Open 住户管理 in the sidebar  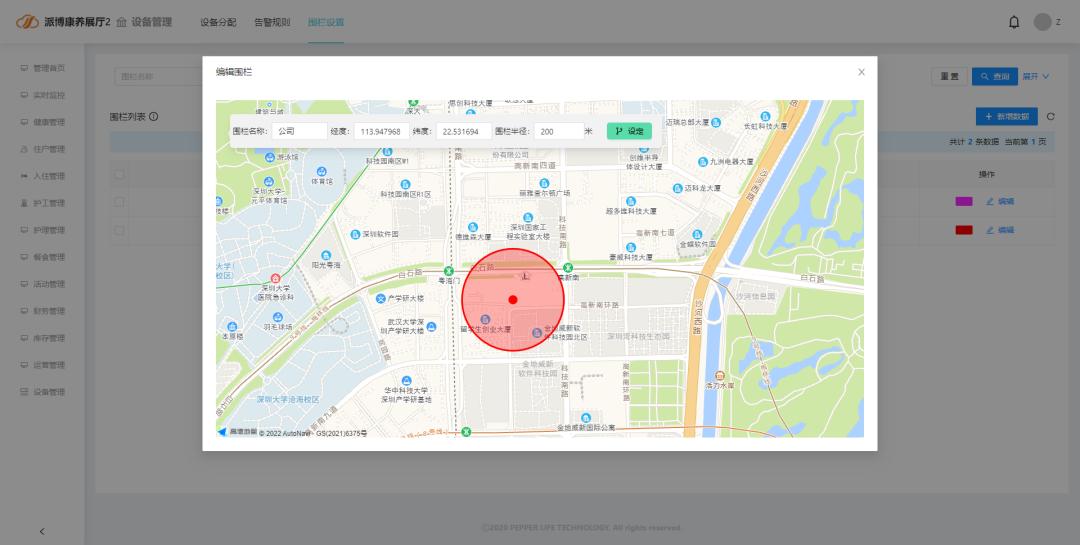43,149
